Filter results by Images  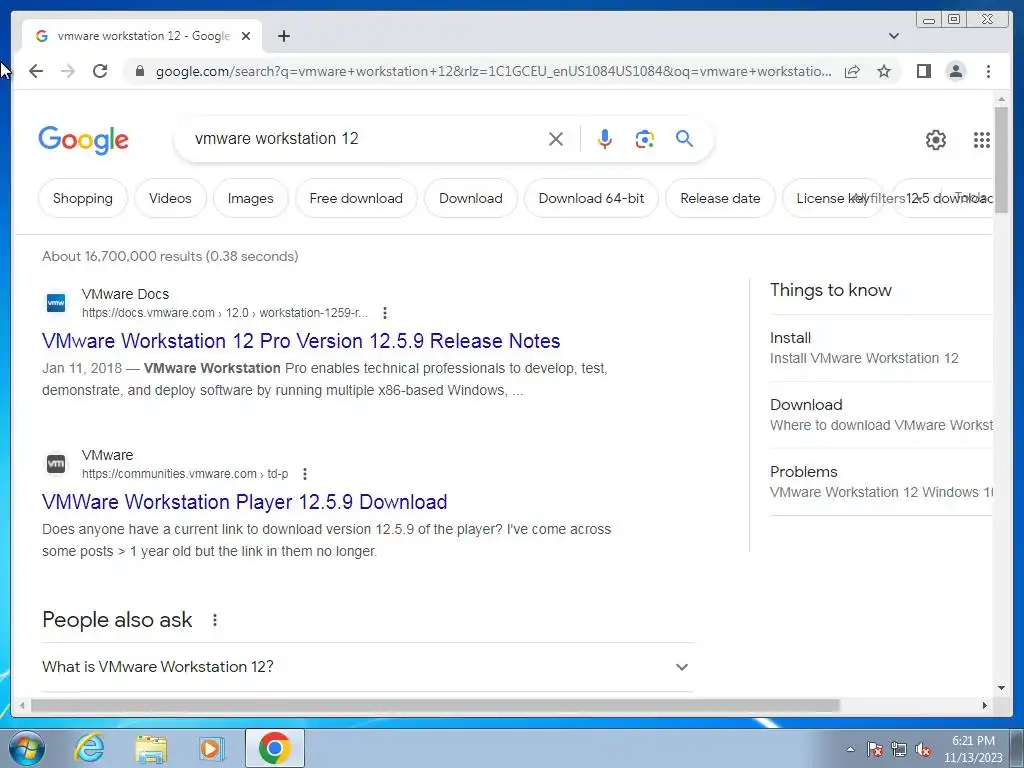250,198
